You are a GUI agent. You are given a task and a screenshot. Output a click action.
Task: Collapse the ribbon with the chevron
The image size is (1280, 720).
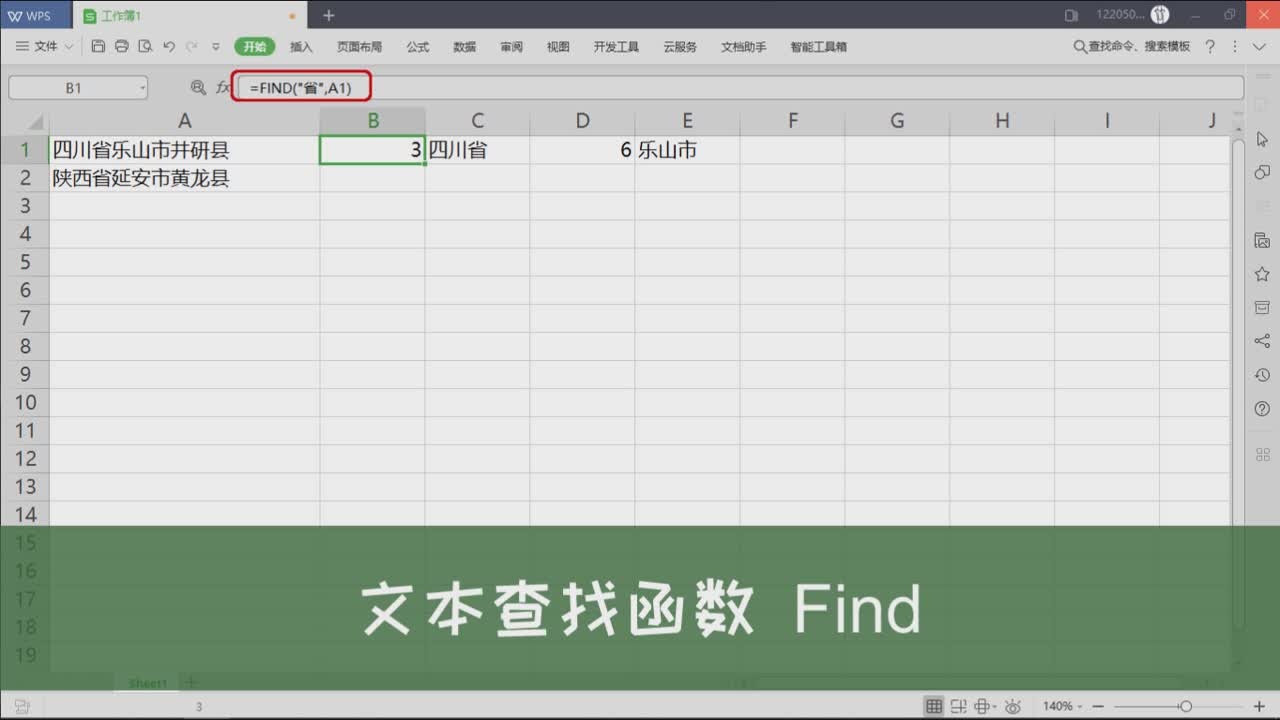[1259, 47]
